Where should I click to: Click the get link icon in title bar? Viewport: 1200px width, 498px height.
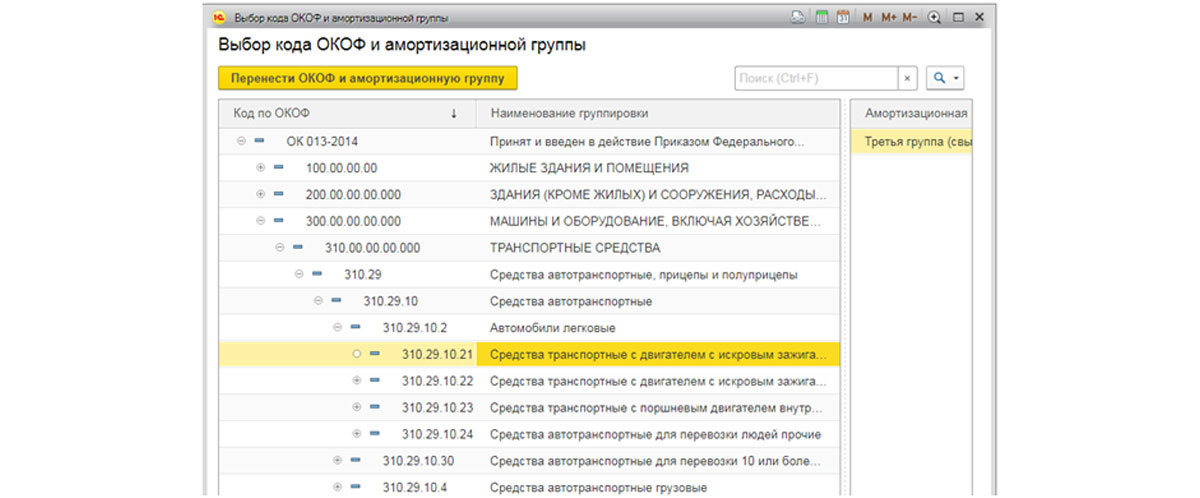[x=798, y=17]
